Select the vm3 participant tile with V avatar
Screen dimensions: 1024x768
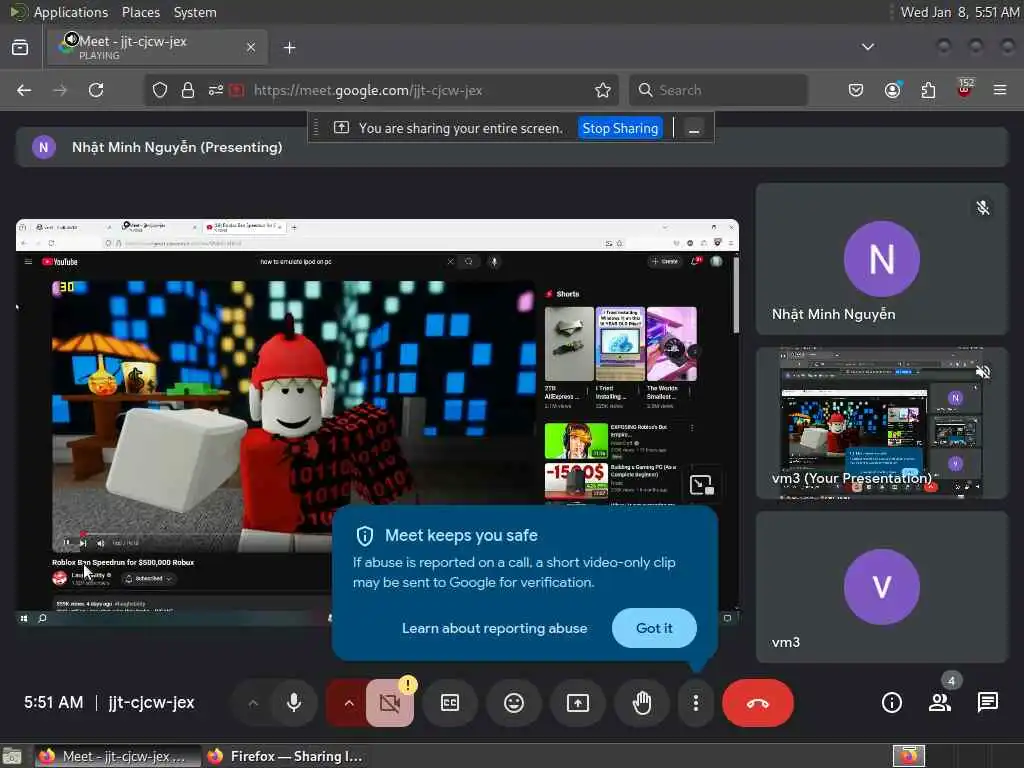point(882,587)
